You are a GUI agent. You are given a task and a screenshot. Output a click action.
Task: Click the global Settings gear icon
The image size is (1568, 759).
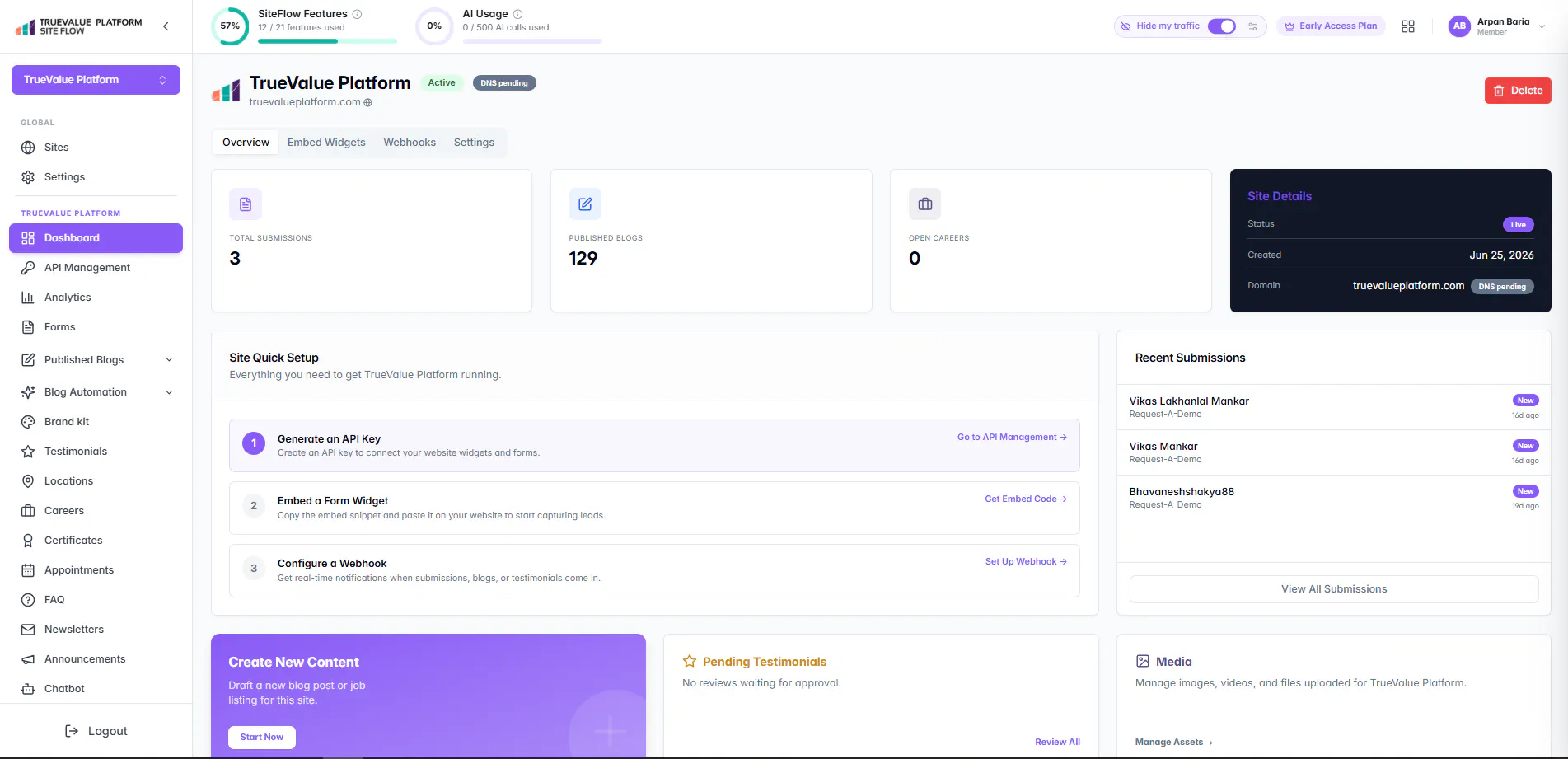coord(28,177)
